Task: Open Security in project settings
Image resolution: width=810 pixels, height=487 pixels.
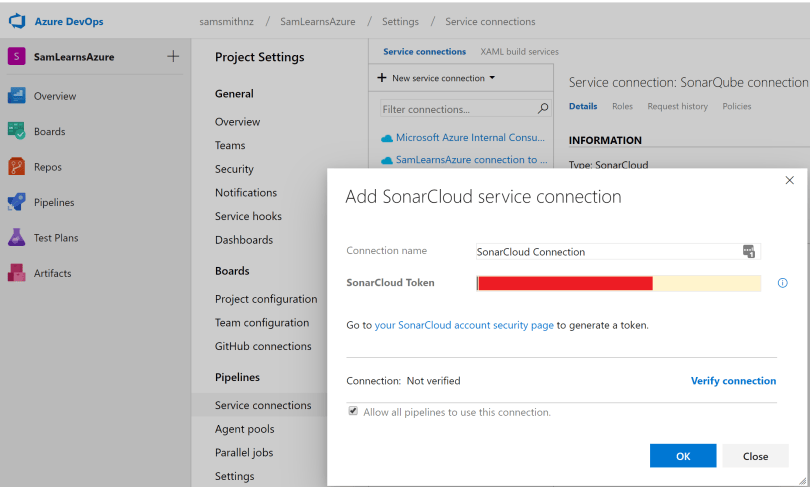Action: [234, 169]
